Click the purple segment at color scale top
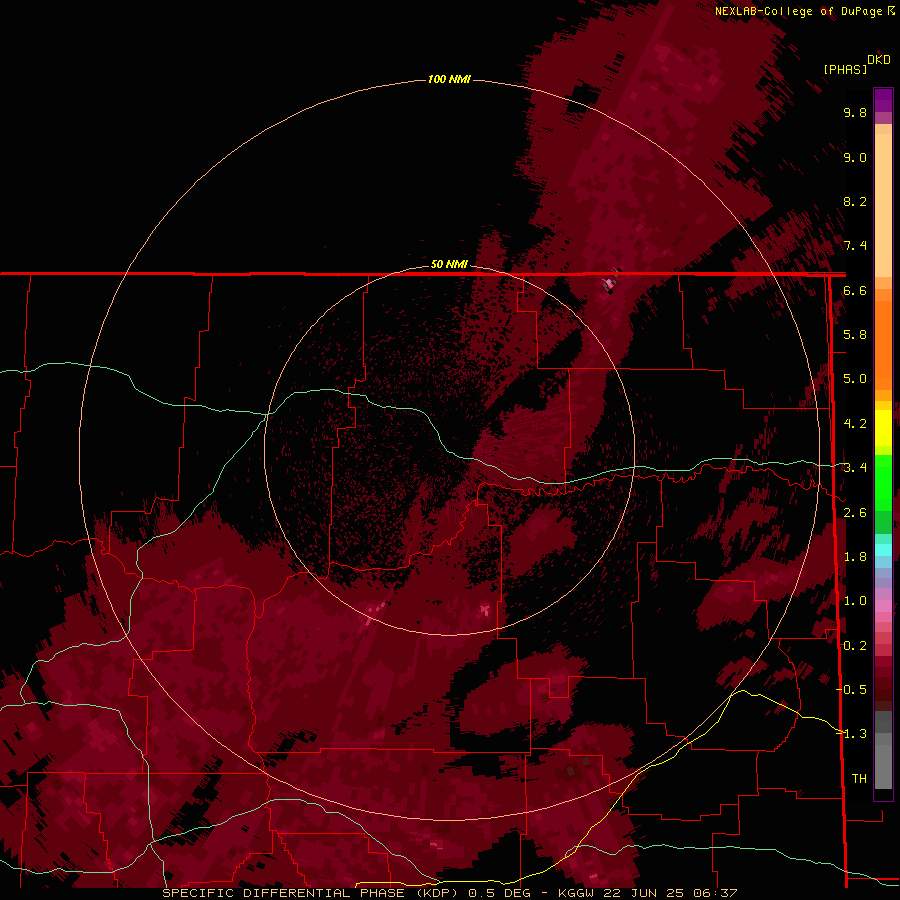The image size is (900, 900). click(883, 100)
